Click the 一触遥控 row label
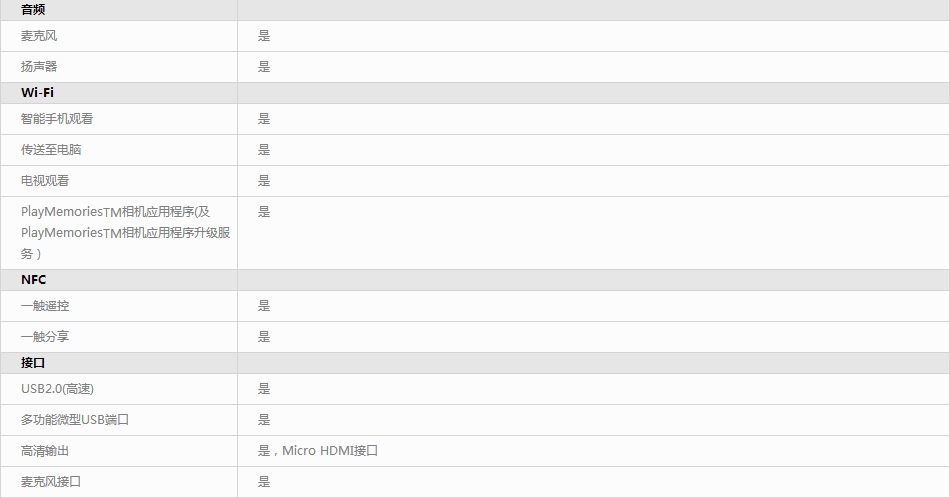 45,306
